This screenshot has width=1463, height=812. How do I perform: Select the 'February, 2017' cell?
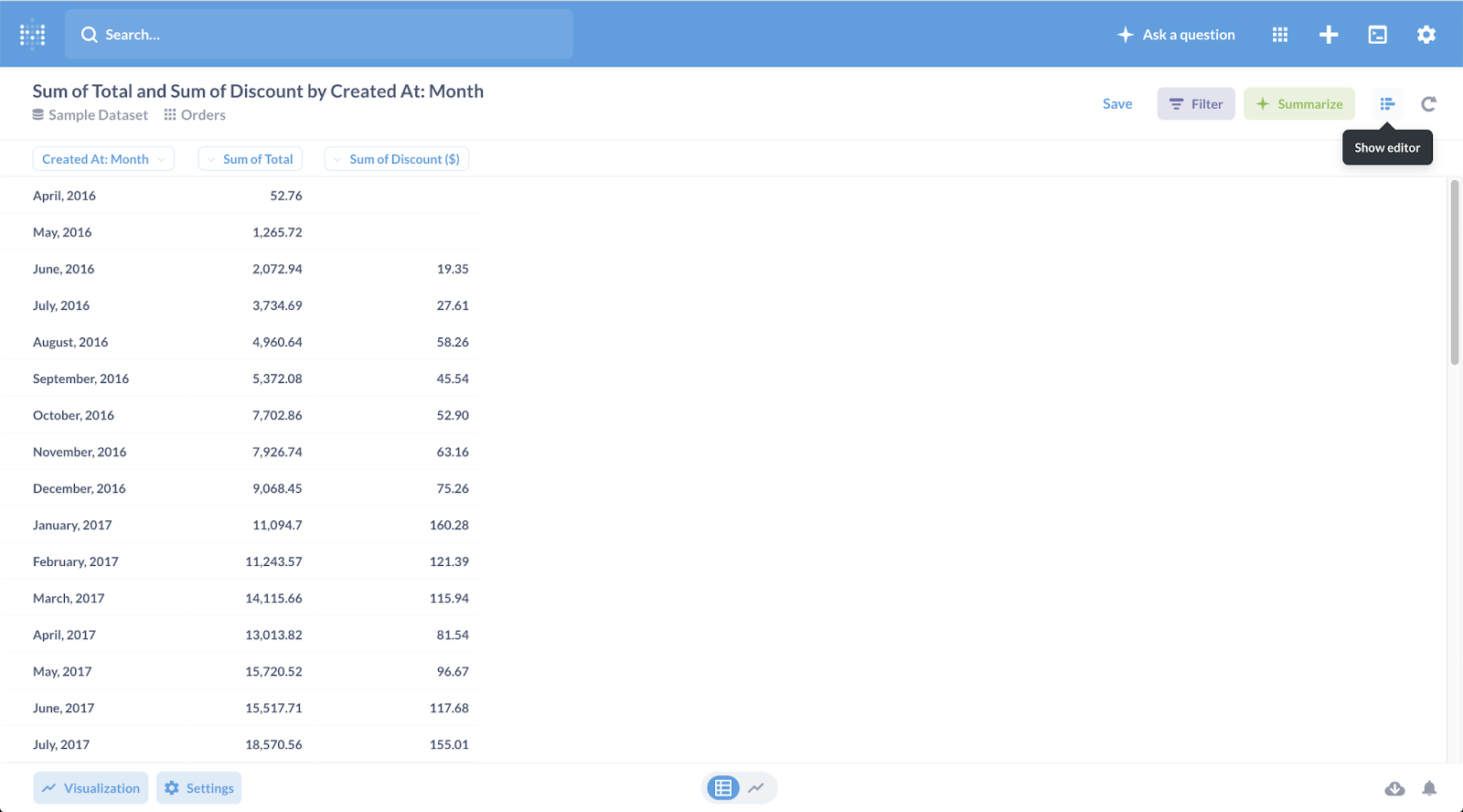pyautogui.click(x=76, y=561)
